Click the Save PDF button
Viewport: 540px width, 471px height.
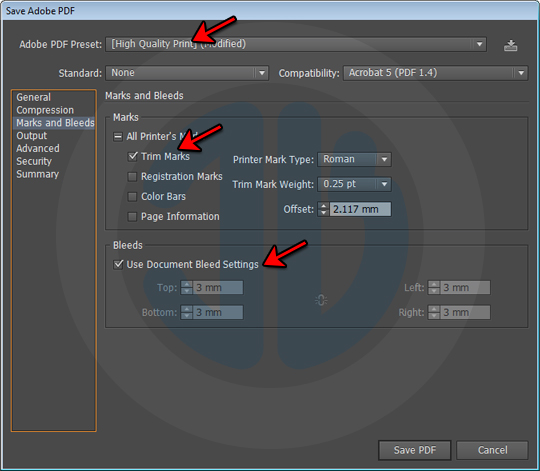(x=415, y=450)
